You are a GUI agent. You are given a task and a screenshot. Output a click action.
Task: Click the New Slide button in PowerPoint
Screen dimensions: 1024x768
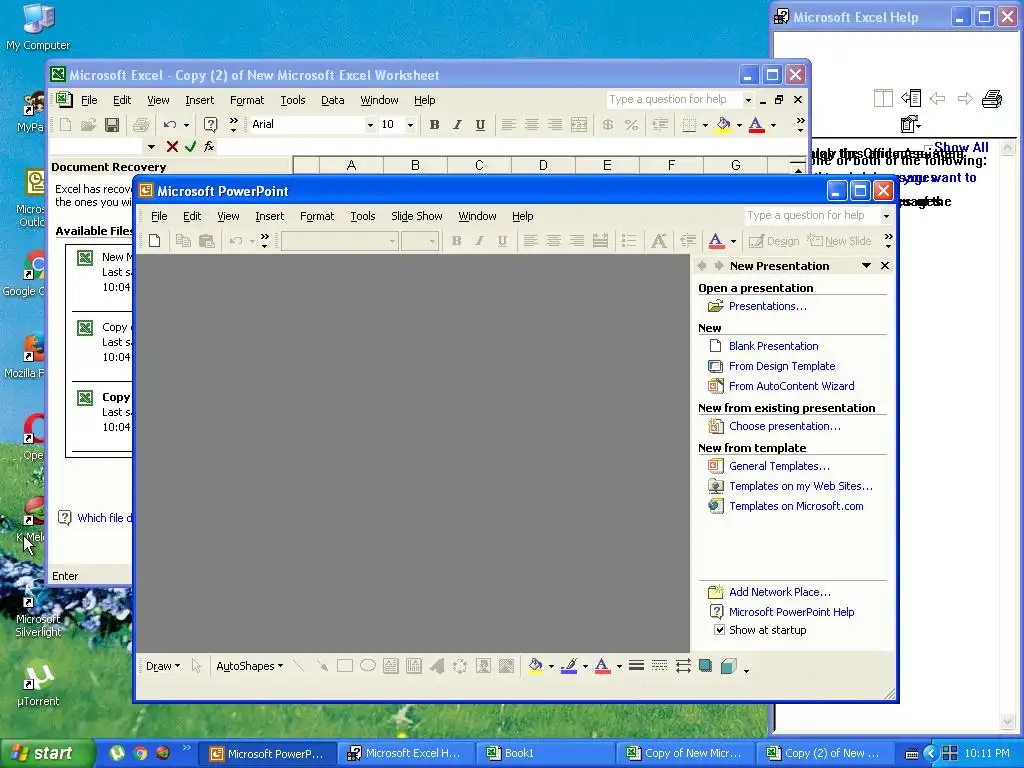coord(839,241)
